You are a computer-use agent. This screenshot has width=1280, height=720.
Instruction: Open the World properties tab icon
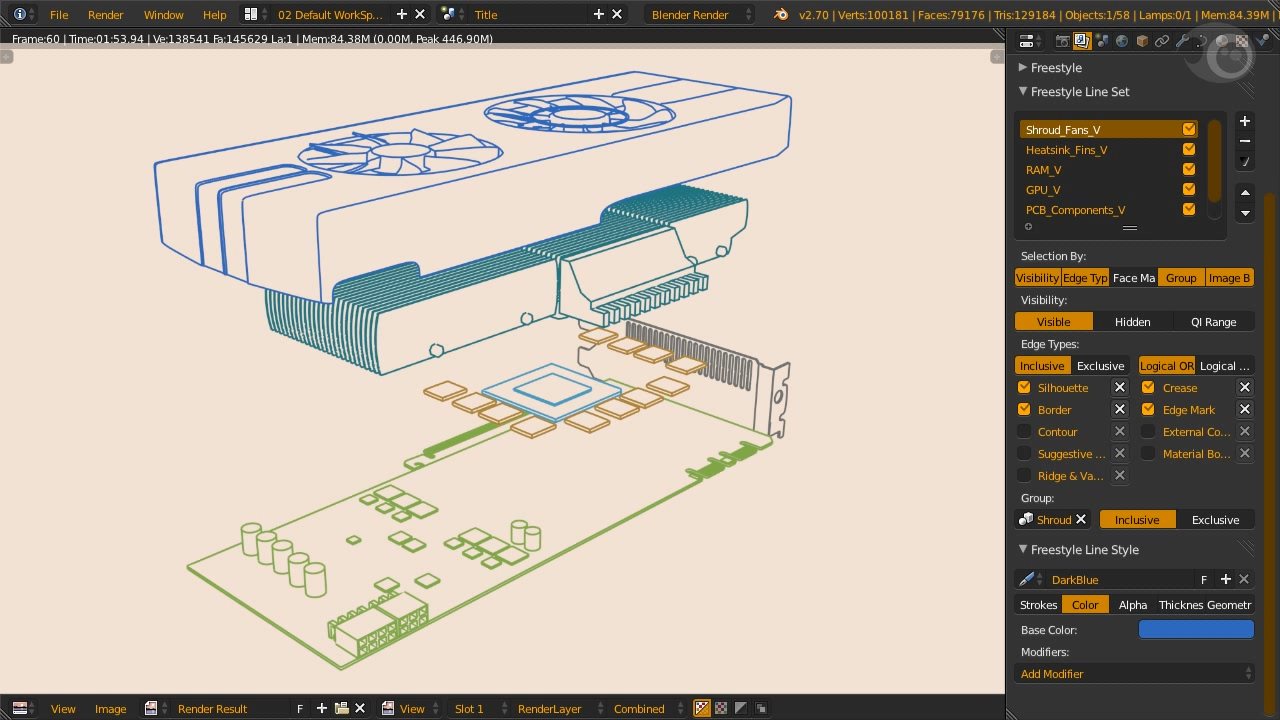(1121, 41)
